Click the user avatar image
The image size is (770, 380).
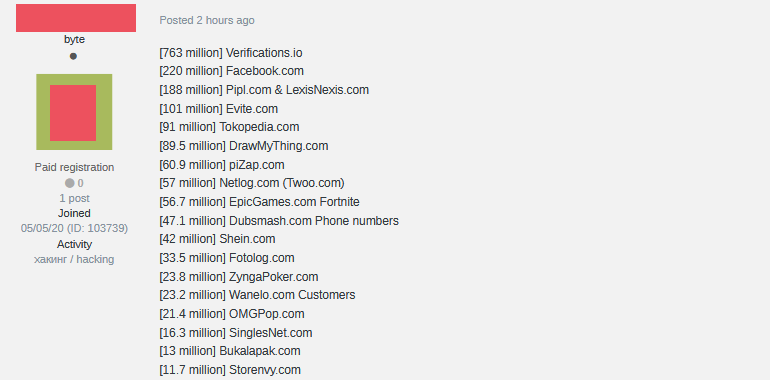pos(74,112)
